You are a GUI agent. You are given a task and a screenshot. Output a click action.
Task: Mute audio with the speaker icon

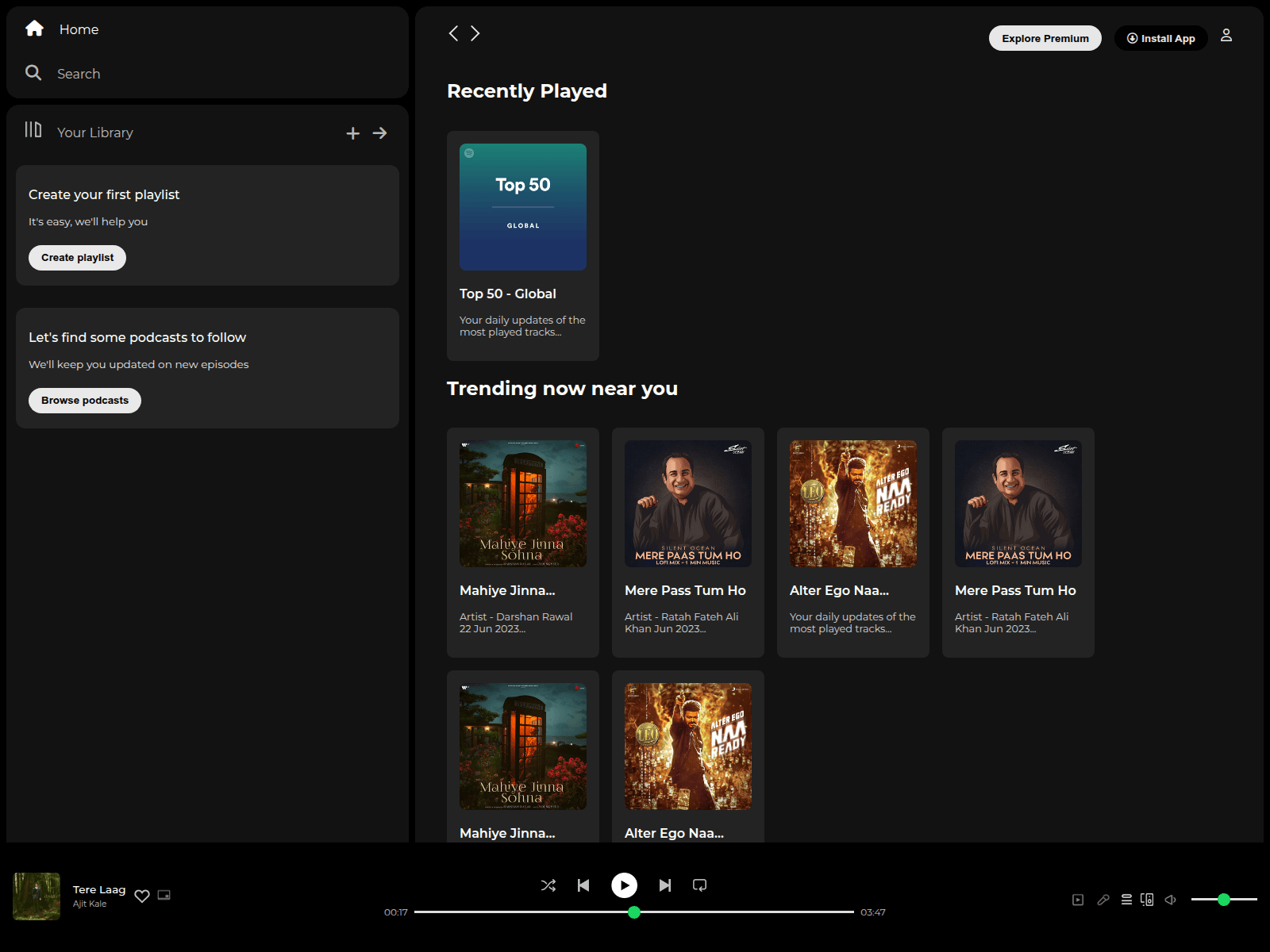point(1170,900)
